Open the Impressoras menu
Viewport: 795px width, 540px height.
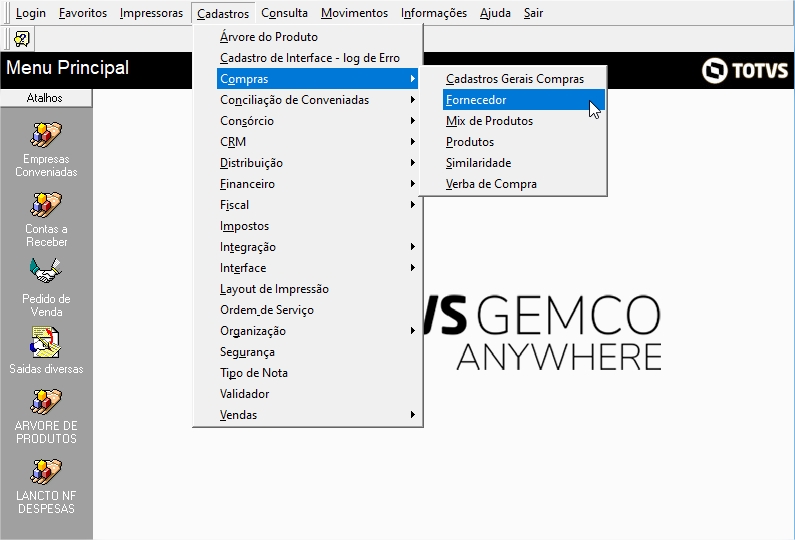[151, 13]
